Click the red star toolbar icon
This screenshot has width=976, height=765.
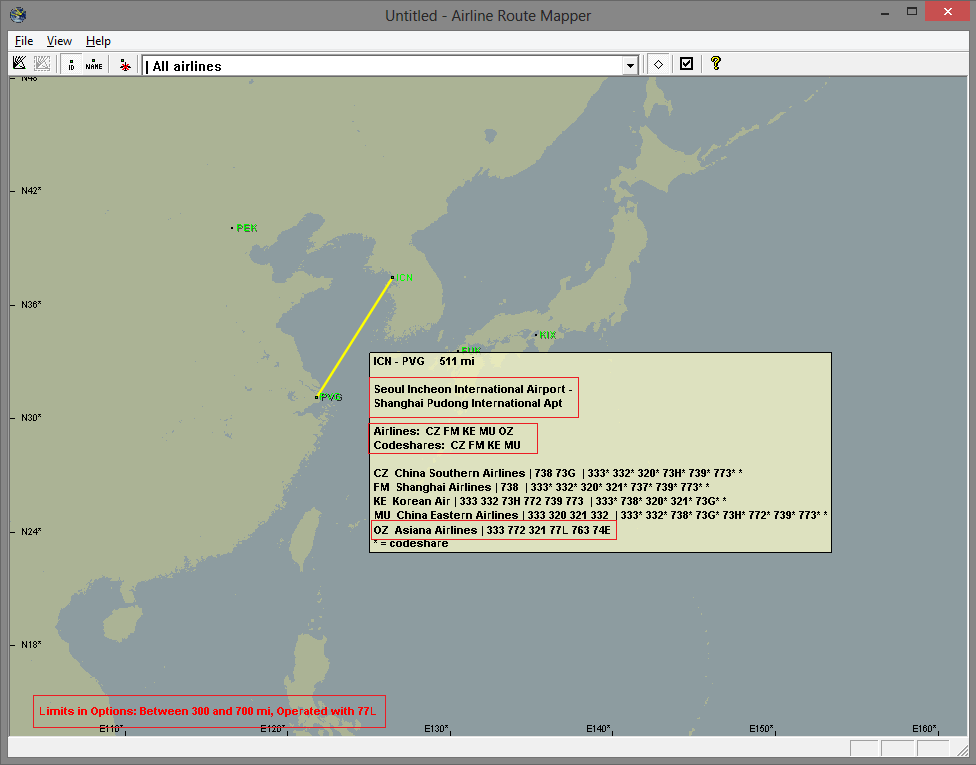125,64
